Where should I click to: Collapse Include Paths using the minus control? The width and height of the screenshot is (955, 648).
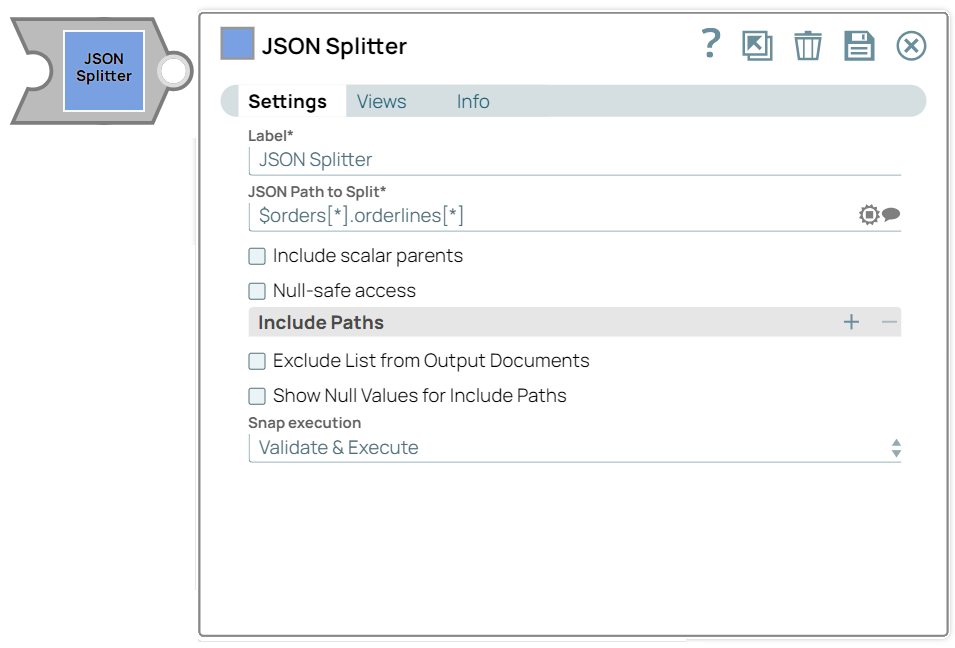point(890,322)
